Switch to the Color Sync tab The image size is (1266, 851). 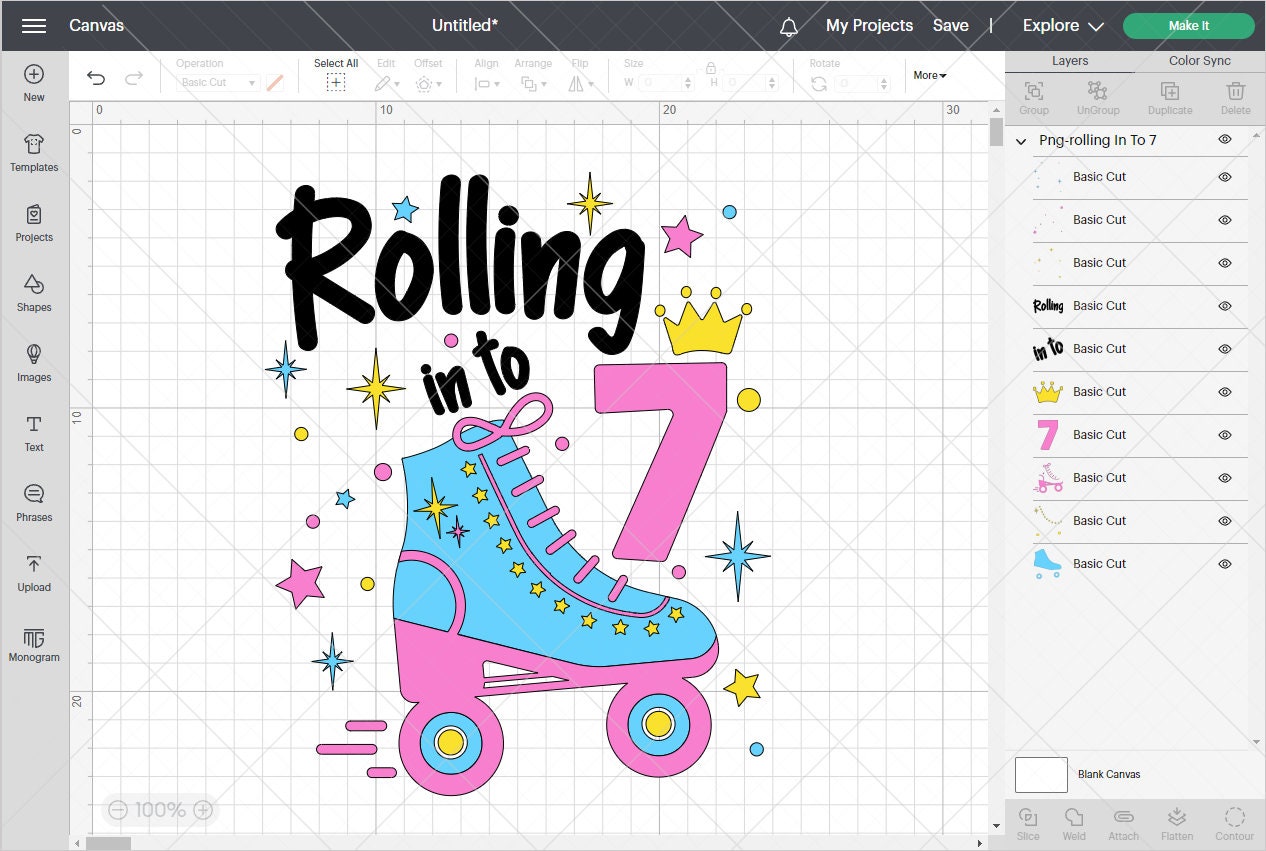(1199, 60)
